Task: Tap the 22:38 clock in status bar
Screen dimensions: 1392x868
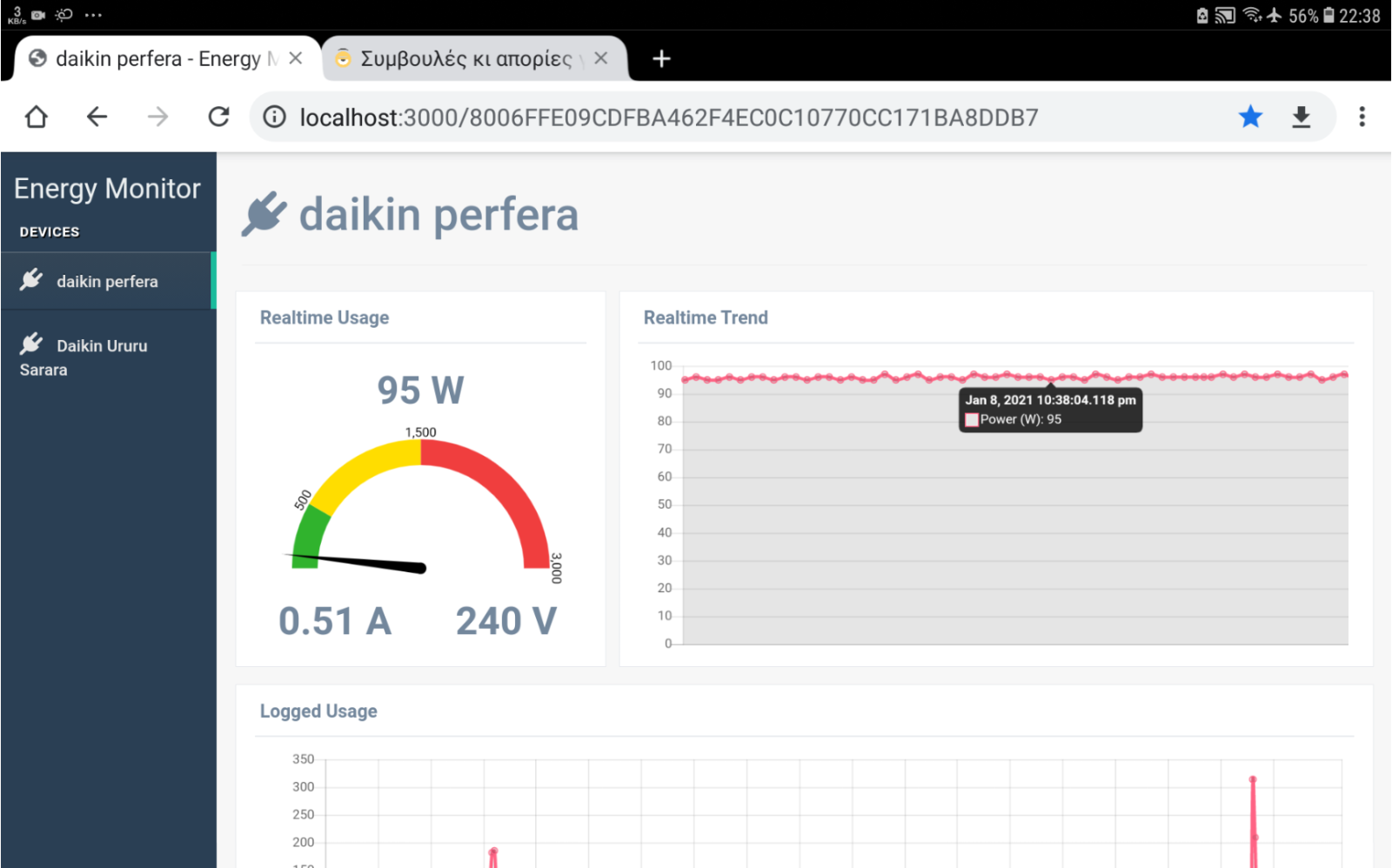Action: [1360, 16]
